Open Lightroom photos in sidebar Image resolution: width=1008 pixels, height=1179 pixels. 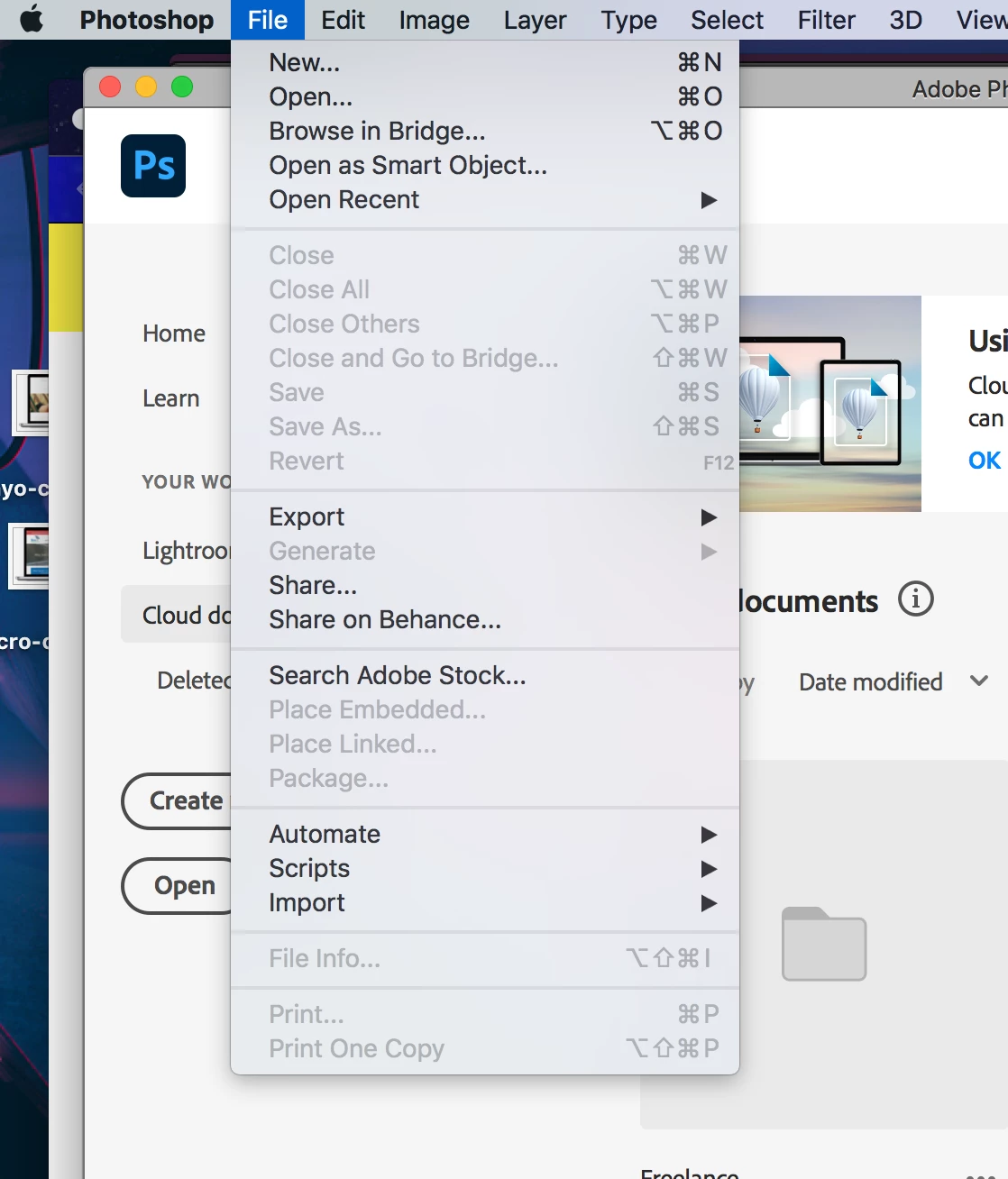(187, 550)
